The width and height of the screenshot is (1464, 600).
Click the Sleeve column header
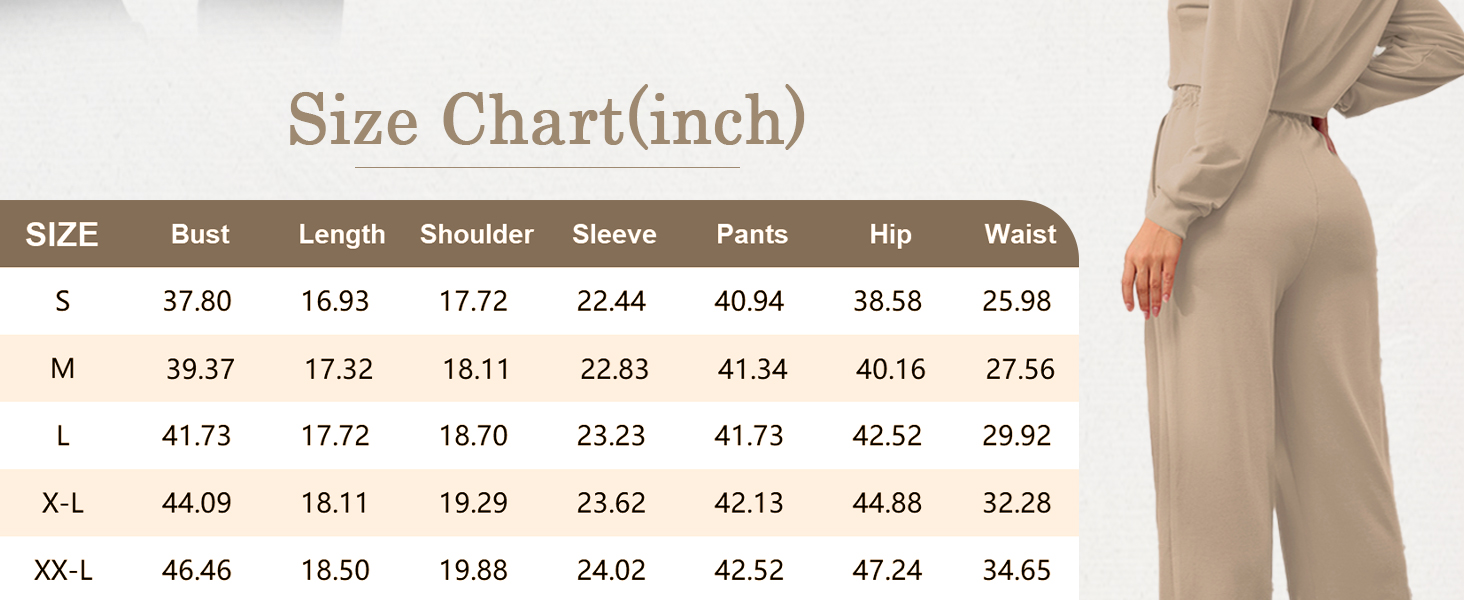(614, 234)
